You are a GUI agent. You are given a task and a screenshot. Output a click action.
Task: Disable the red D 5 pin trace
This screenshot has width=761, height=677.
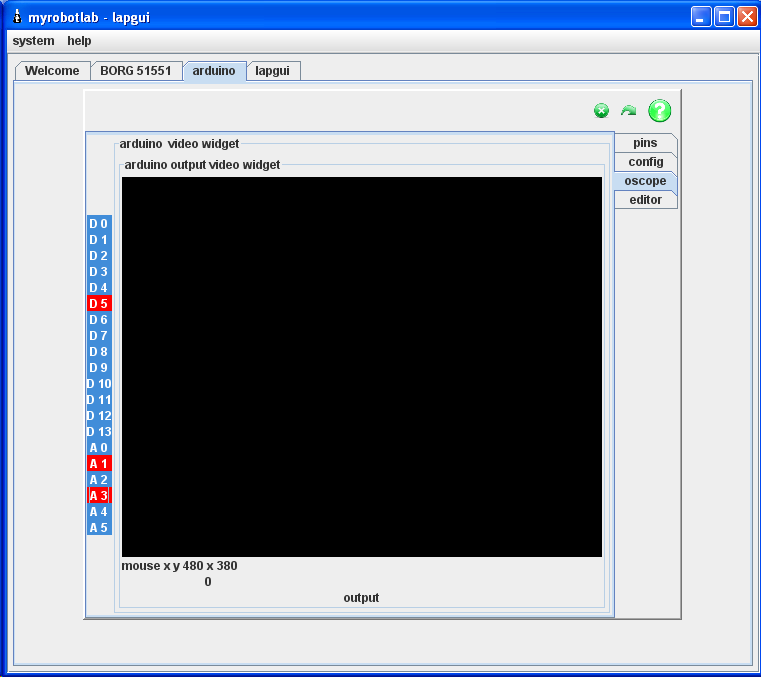coord(99,303)
